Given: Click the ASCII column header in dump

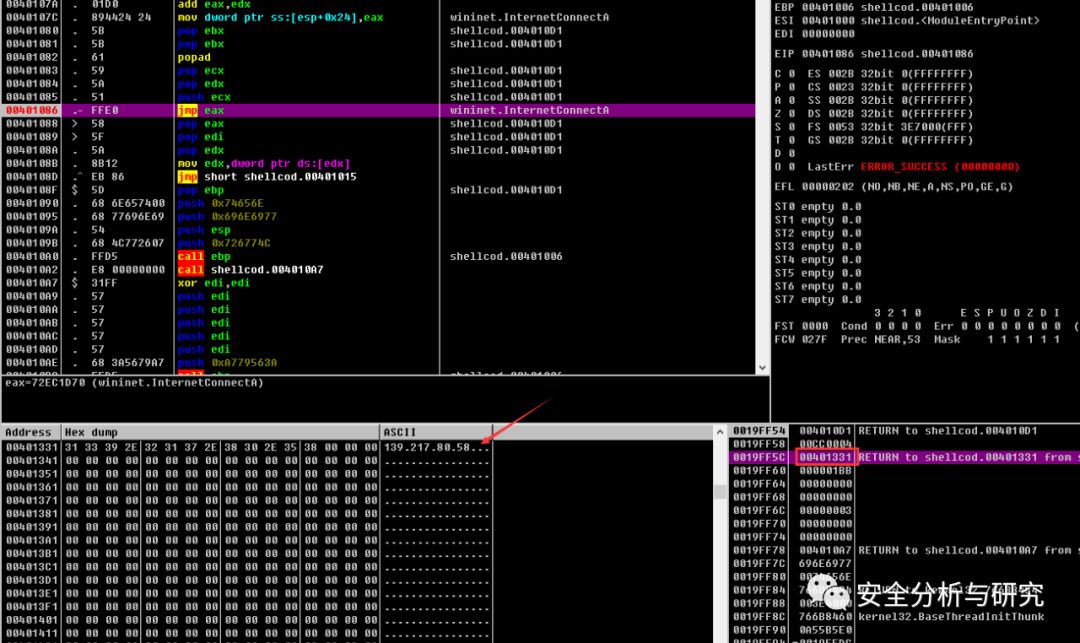Looking at the screenshot, I should point(436,432).
